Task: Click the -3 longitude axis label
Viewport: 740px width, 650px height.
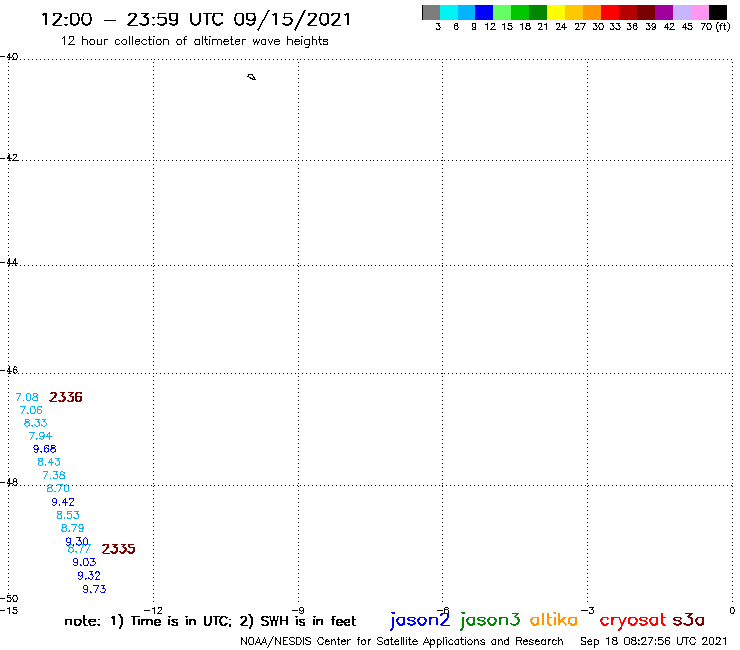Action: (x=588, y=610)
